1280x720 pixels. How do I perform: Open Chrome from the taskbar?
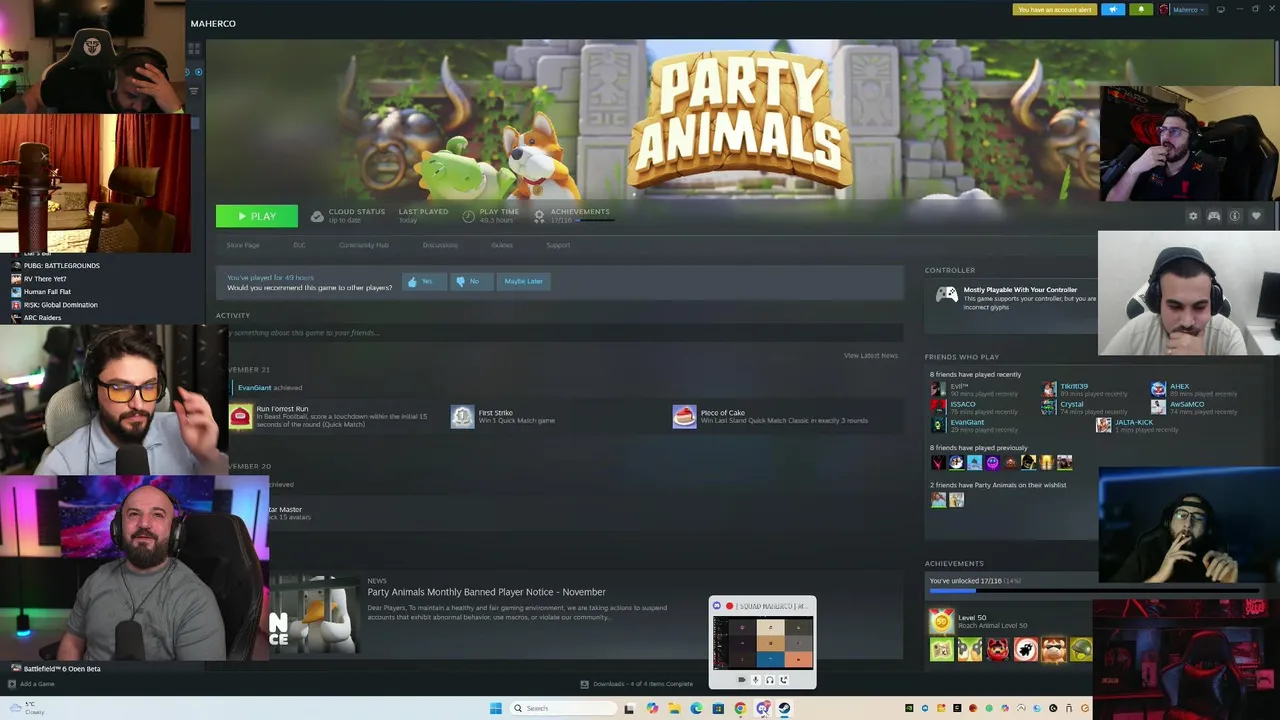coord(740,708)
